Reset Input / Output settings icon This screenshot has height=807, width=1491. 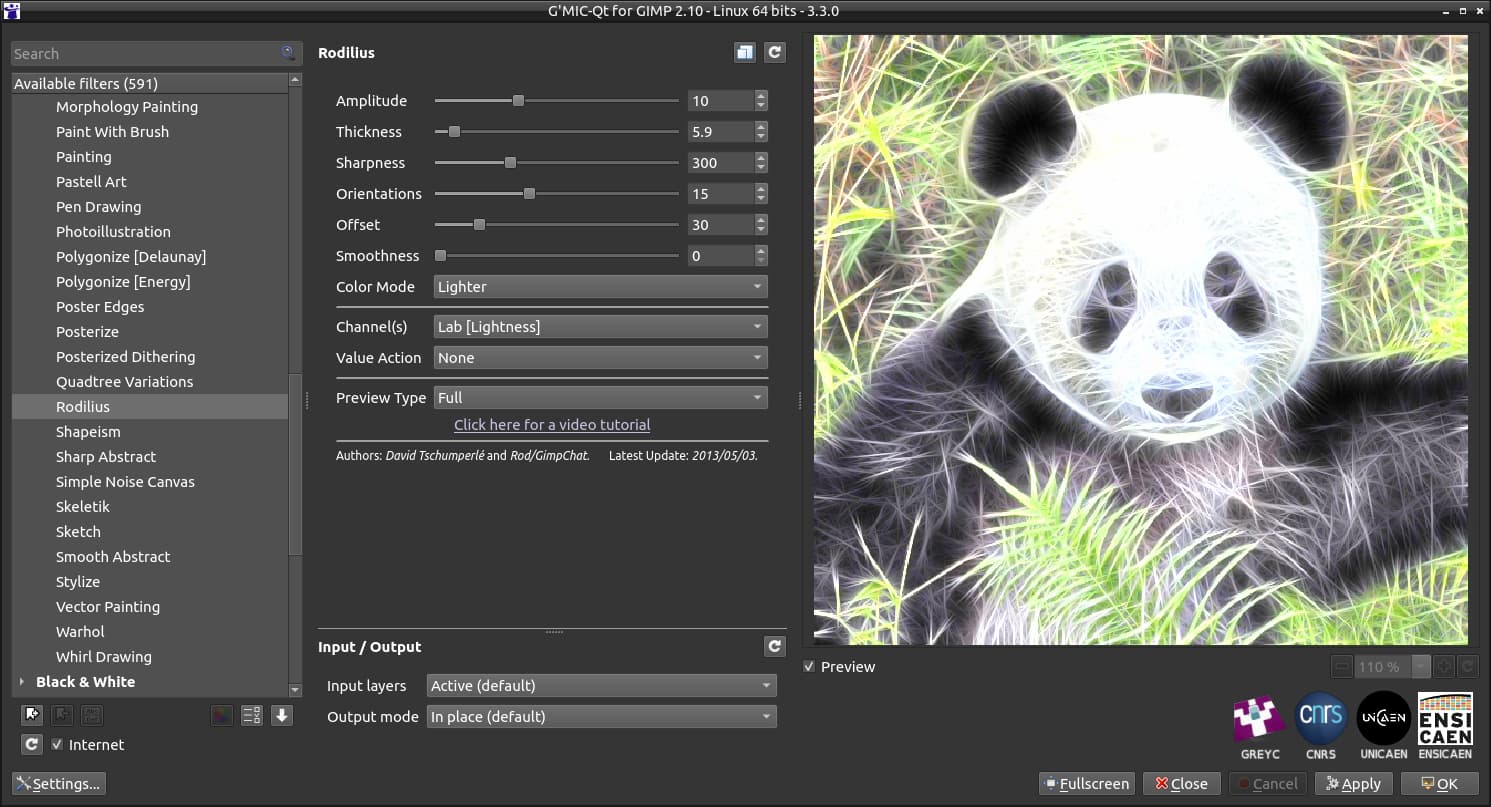775,646
